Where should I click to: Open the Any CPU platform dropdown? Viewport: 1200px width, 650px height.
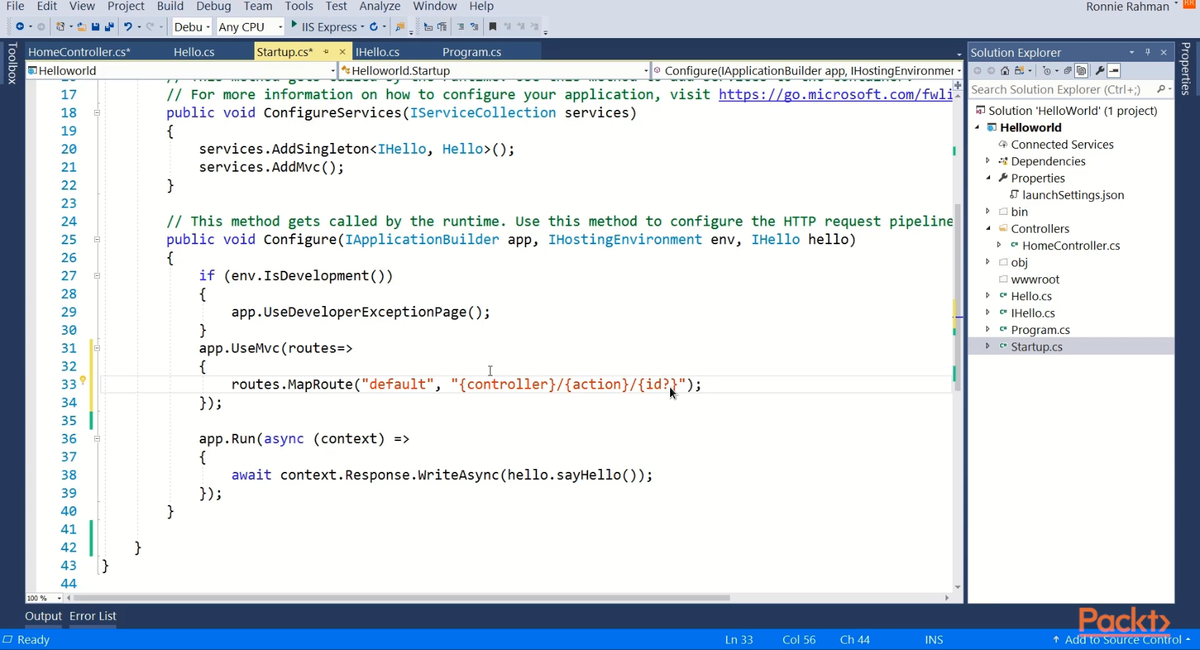point(280,27)
